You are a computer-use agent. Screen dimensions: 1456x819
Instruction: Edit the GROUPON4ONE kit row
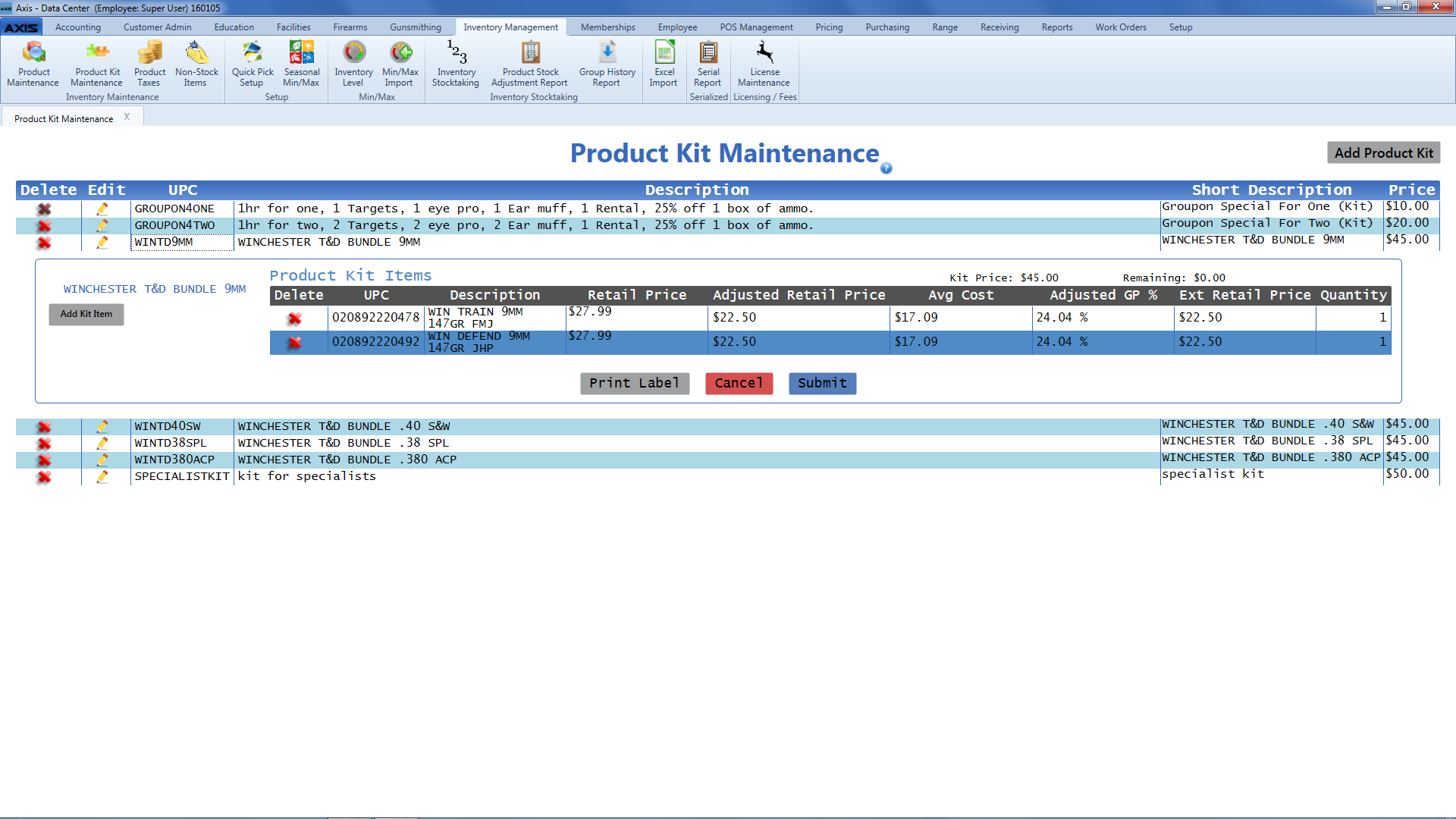(x=102, y=209)
